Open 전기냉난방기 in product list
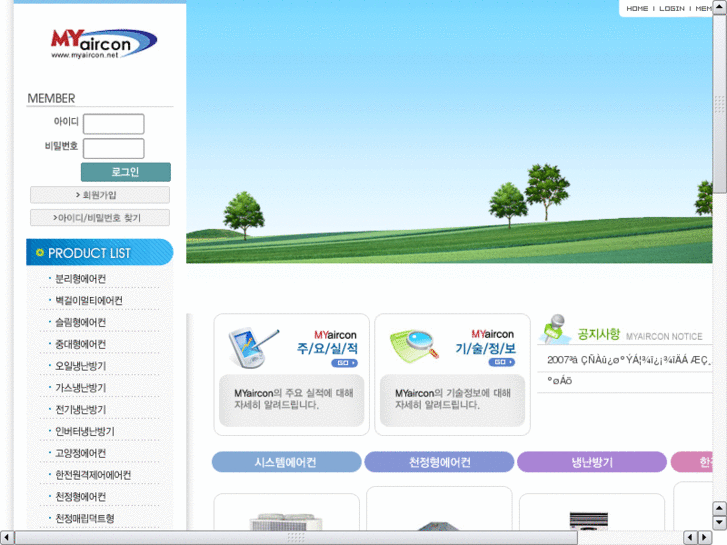727x545 pixels. [x=80, y=410]
